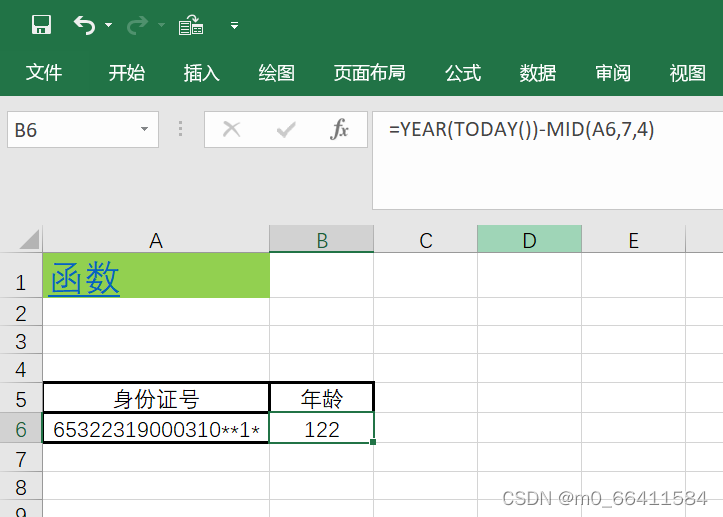
Task: Open Customize Quick Access Toolbar dropdown
Action: [x=234, y=25]
